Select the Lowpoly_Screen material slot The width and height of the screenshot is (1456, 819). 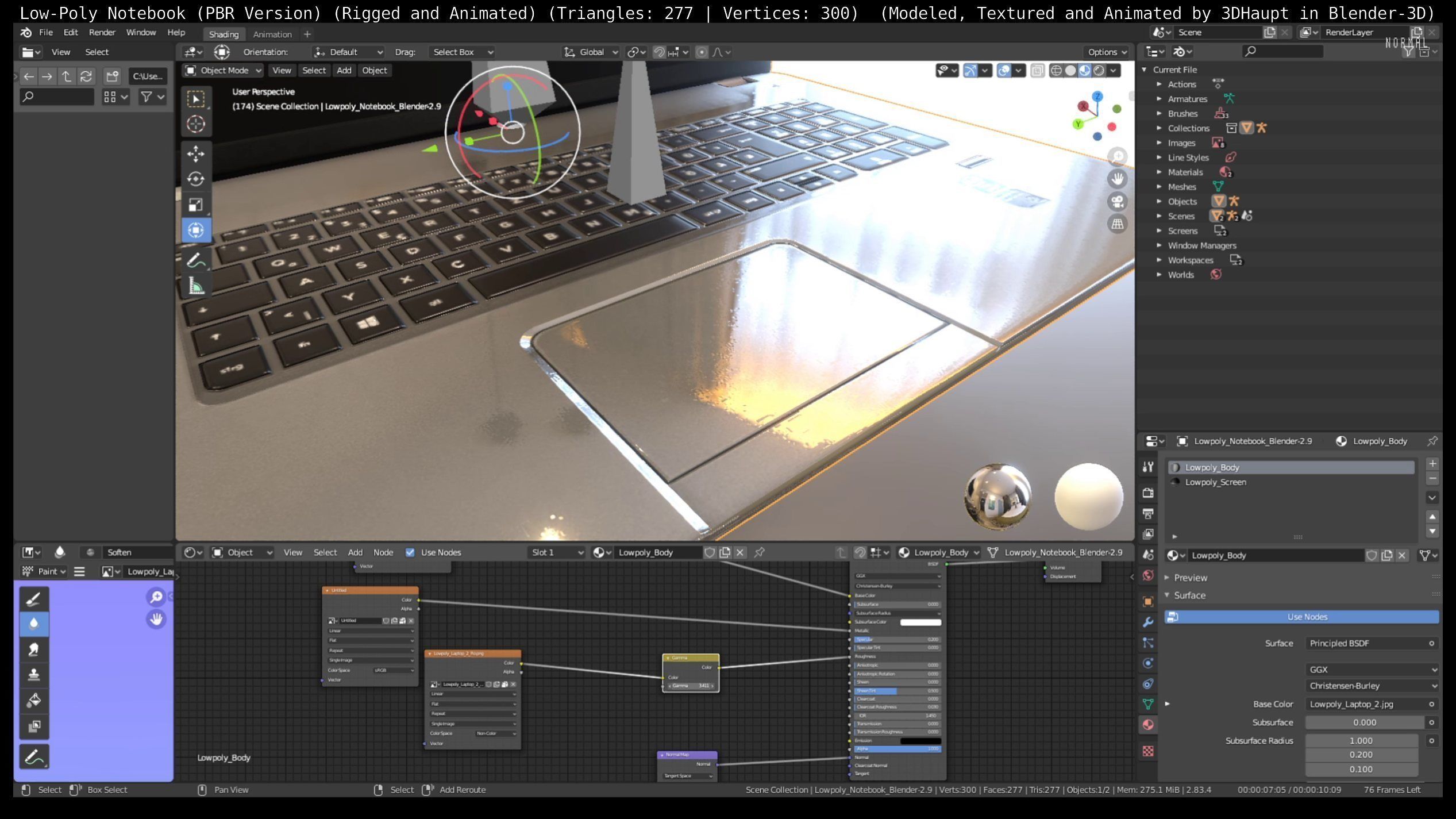pos(1215,482)
